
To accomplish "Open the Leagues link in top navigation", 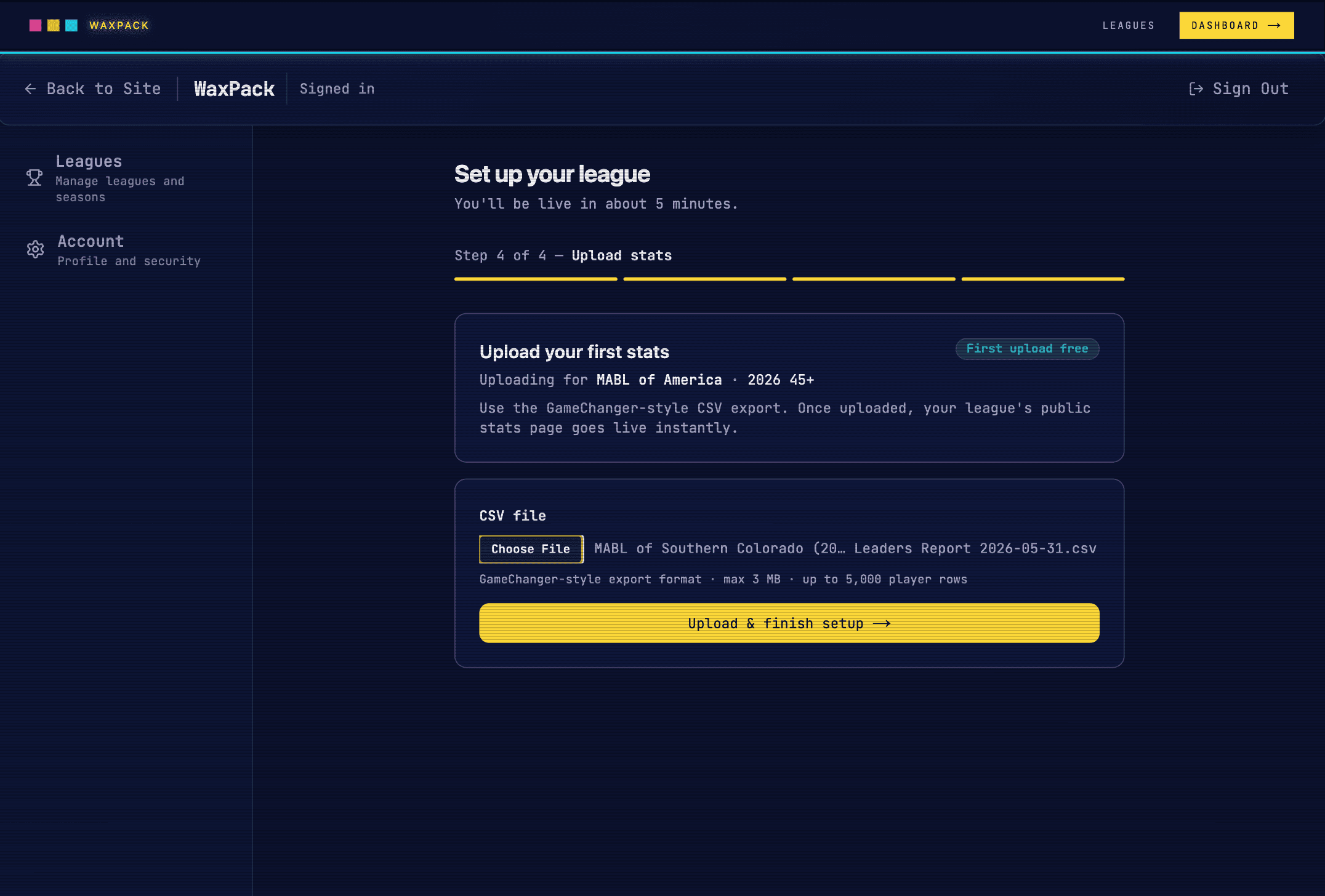I will point(1129,25).
